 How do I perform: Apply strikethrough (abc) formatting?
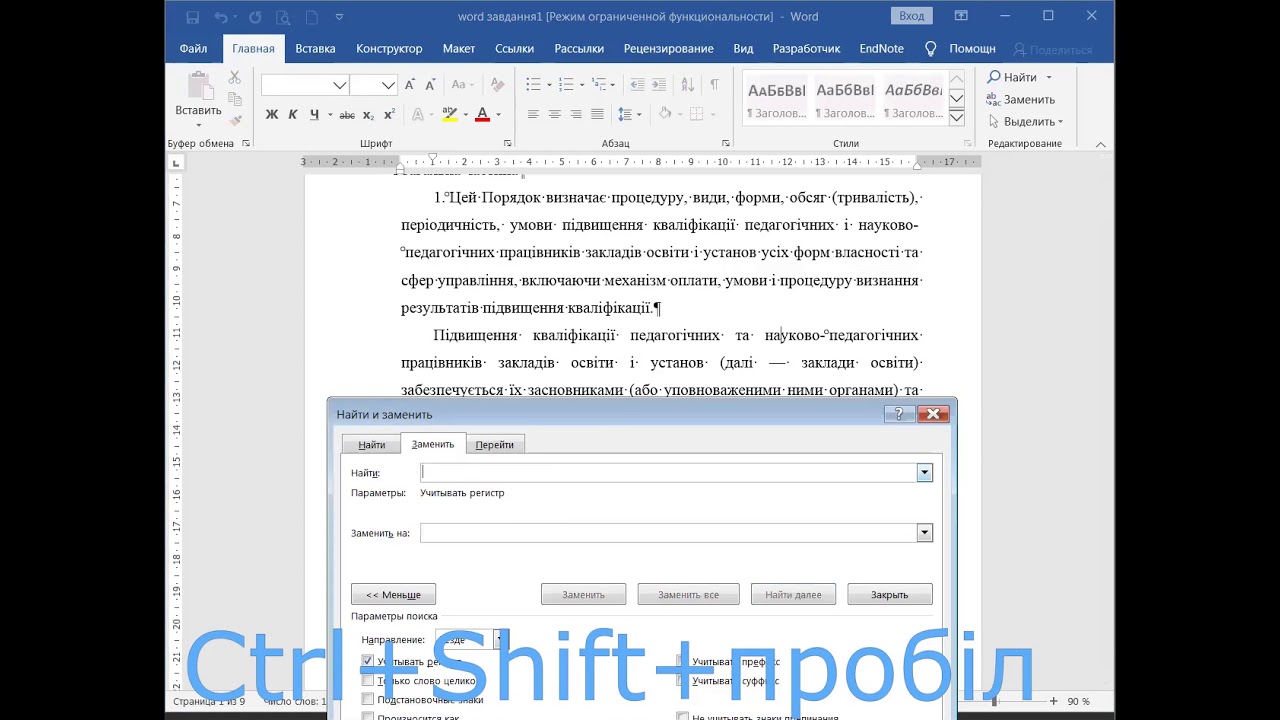[347, 115]
